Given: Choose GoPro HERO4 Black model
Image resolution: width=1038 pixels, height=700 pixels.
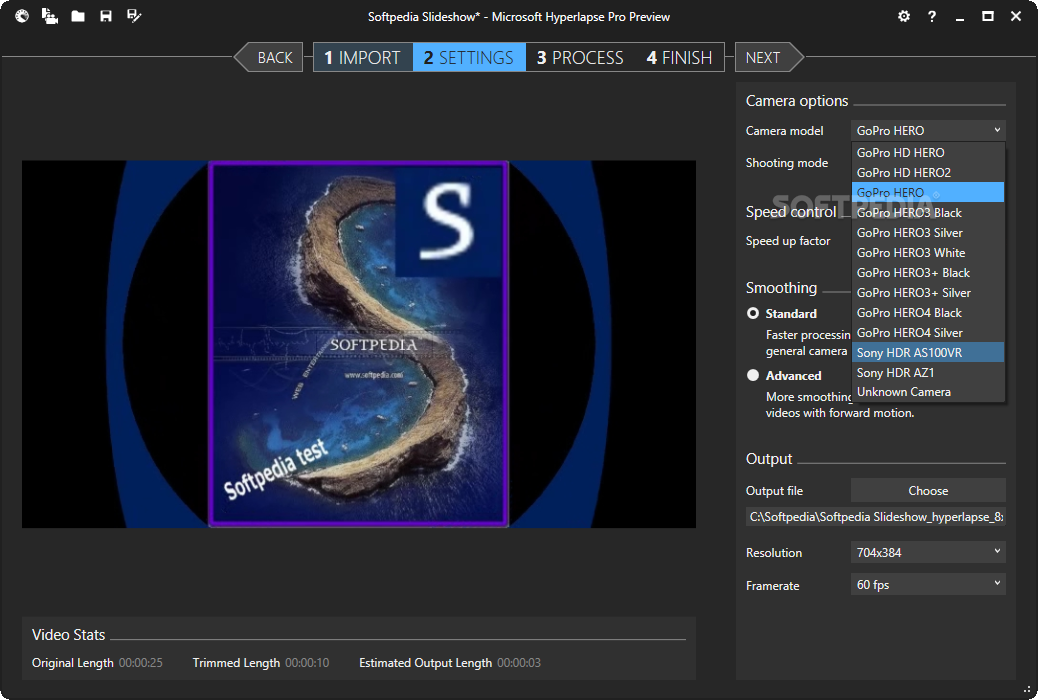Looking at the screenshot, I should coord(928,313).
